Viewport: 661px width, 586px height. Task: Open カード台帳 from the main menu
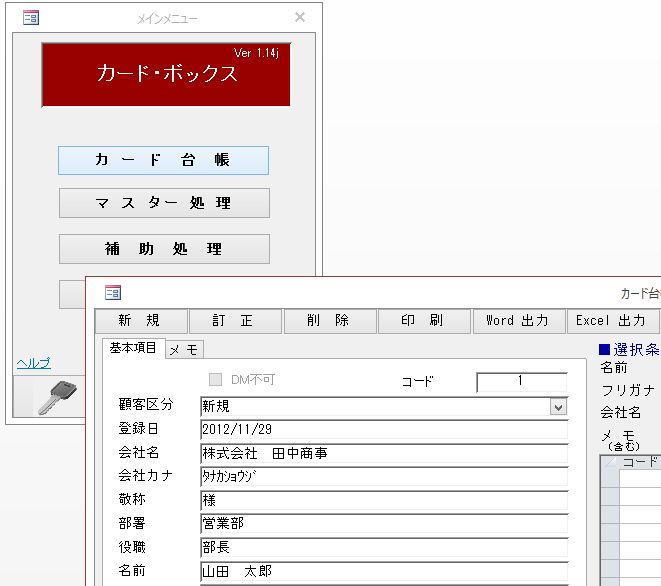[164, 160]
